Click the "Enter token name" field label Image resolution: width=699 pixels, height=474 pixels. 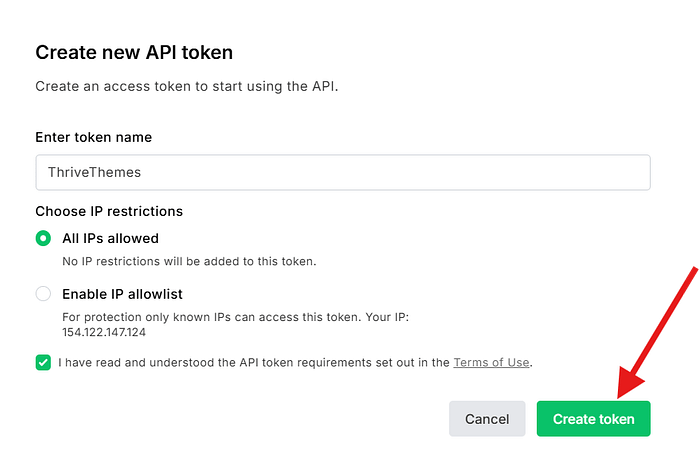point(93,137)
